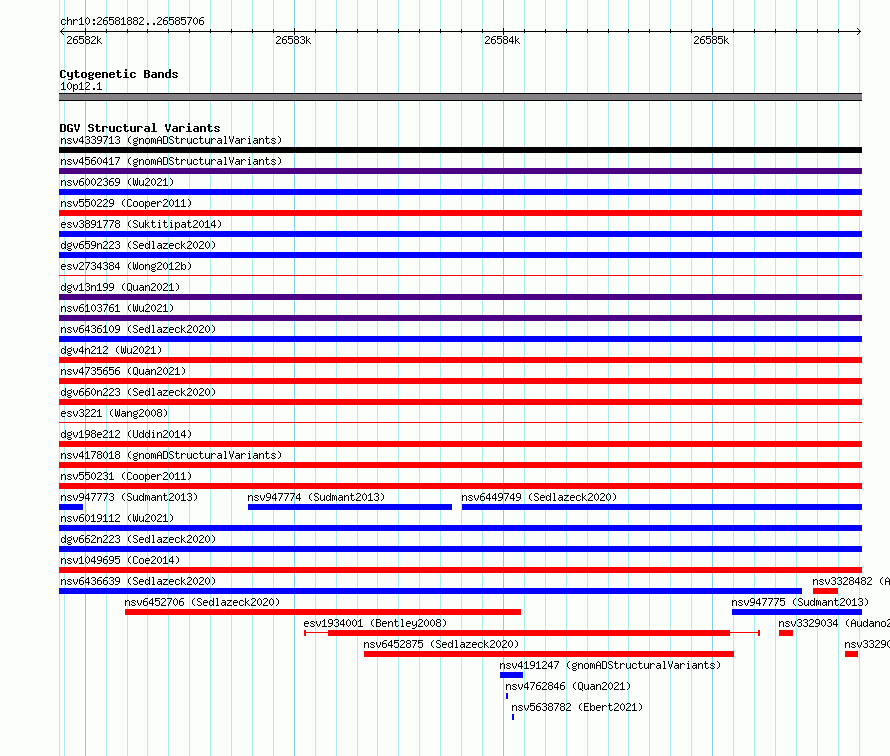Image resolution: width=890 pixels, height=756 pixels.
Task: Click the 10p12.1 cytogenetic band bar
Action: click(460, 97)
